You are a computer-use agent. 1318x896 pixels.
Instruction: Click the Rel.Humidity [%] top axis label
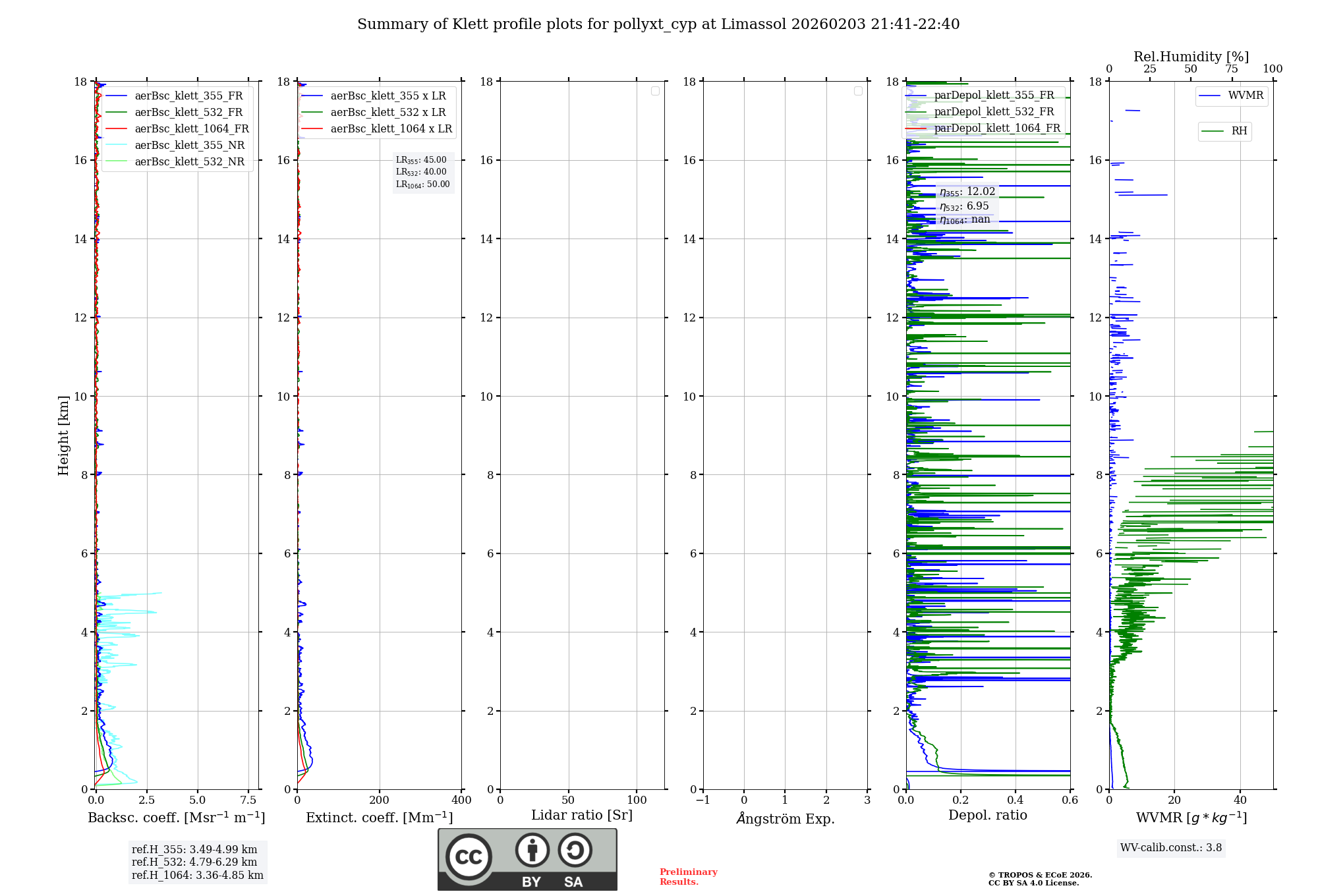click(x=1191, y=57)
